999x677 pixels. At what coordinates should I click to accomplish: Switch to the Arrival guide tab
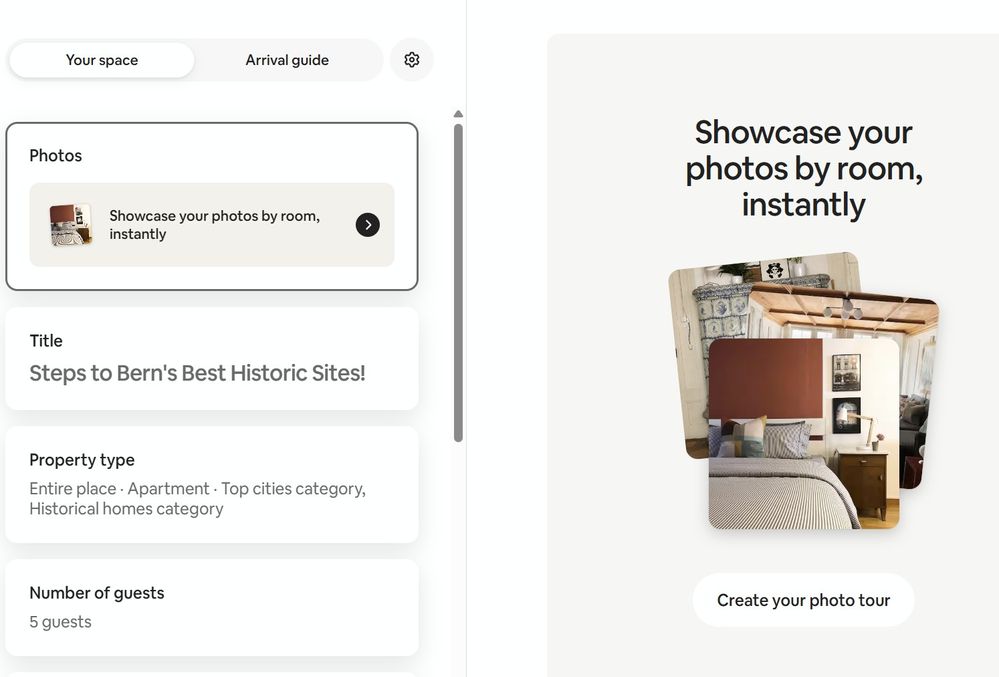pos(287,60)
